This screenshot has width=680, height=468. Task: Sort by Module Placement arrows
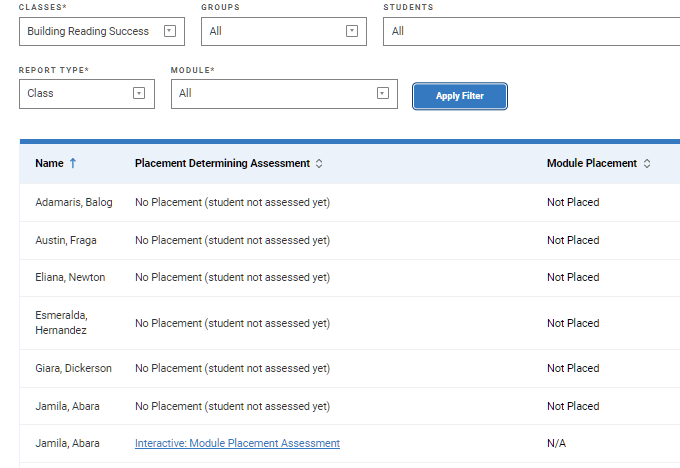click(647, 164)
